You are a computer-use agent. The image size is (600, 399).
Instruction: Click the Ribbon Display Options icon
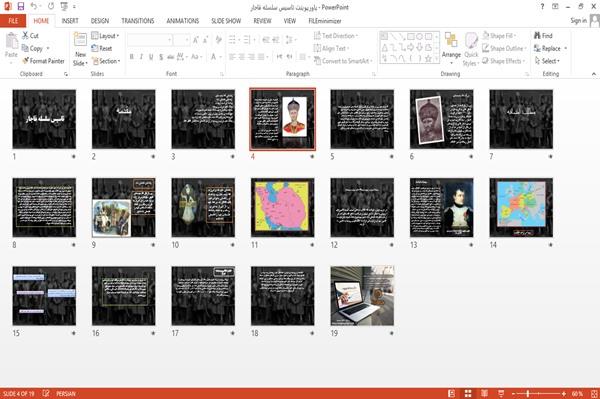pos(555,7)
